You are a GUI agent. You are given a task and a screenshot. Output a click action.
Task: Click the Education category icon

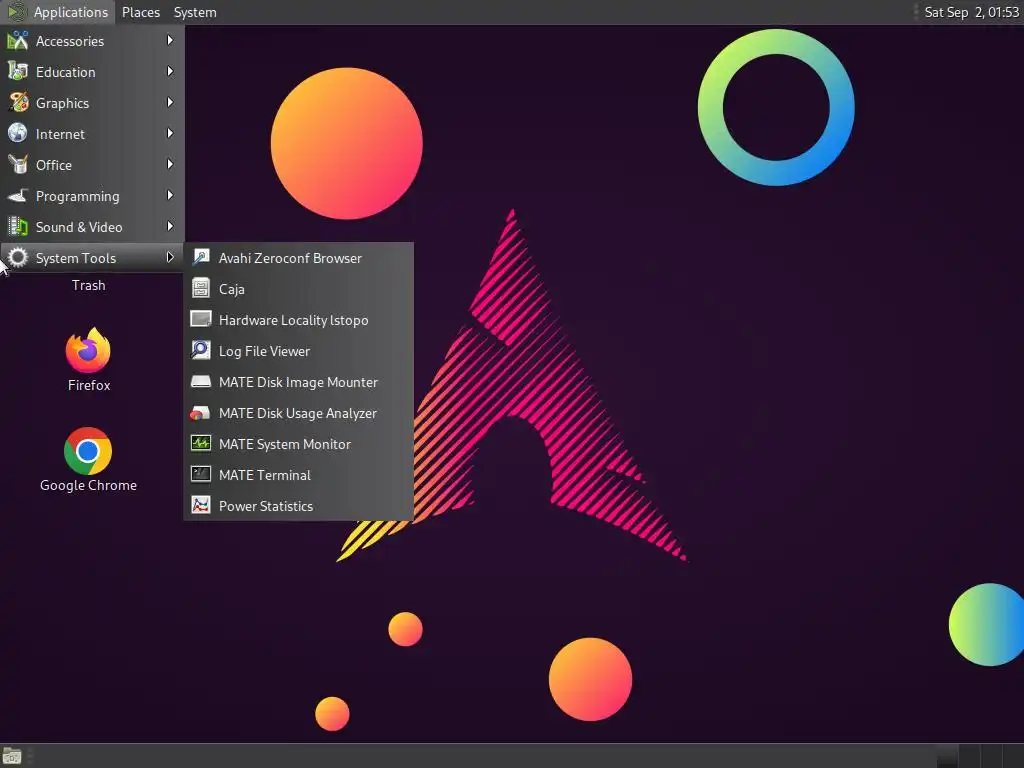coord(18,71)
